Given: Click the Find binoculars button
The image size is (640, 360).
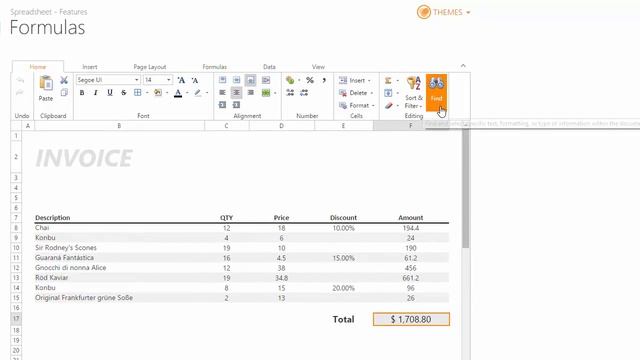Looking at the screenshot, I should click(x=436, y=92).
